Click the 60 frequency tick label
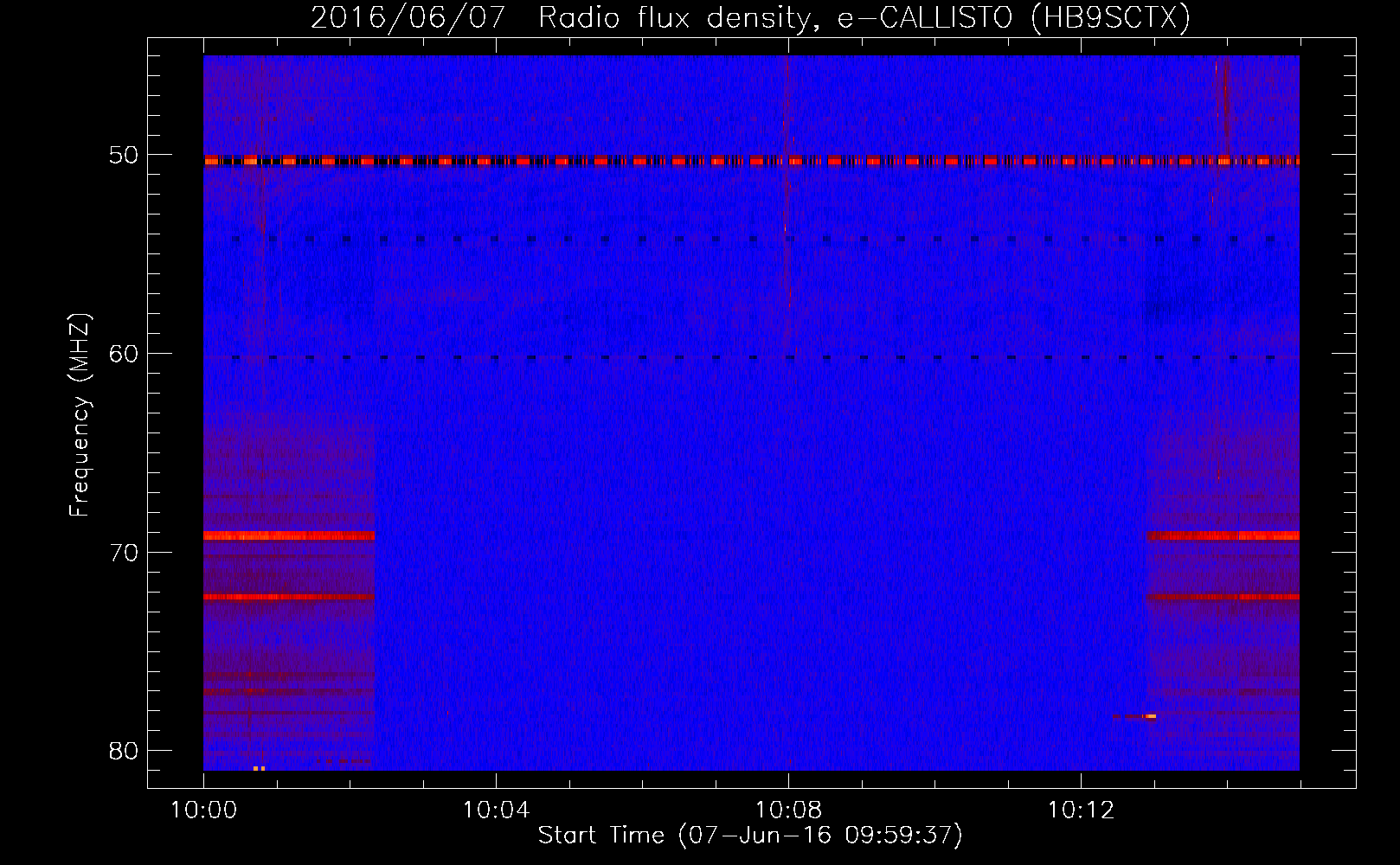This screenshot has width=1400, height=865. [125, 354]
